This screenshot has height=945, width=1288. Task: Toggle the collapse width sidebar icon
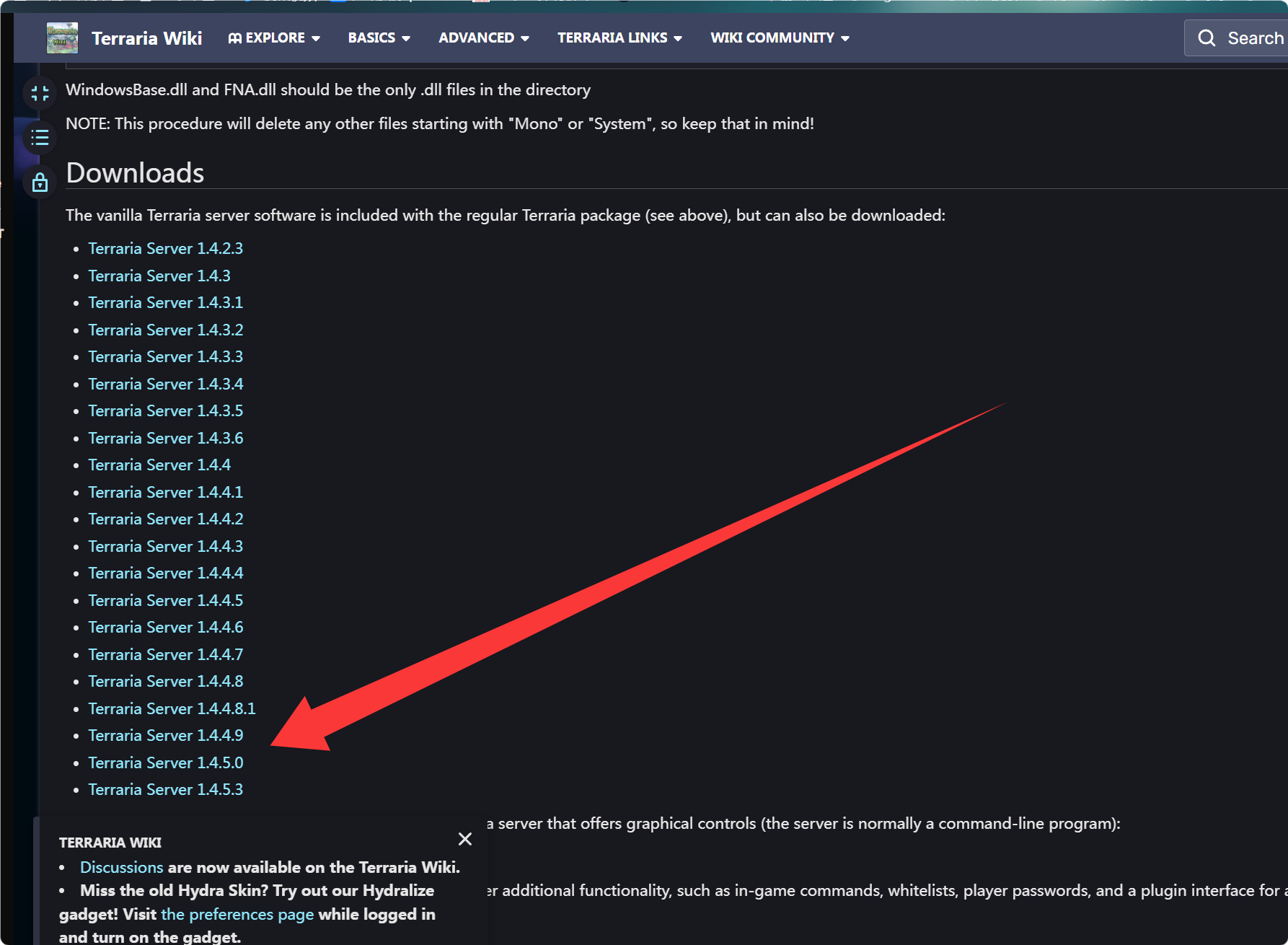click(x=40, y=93)
